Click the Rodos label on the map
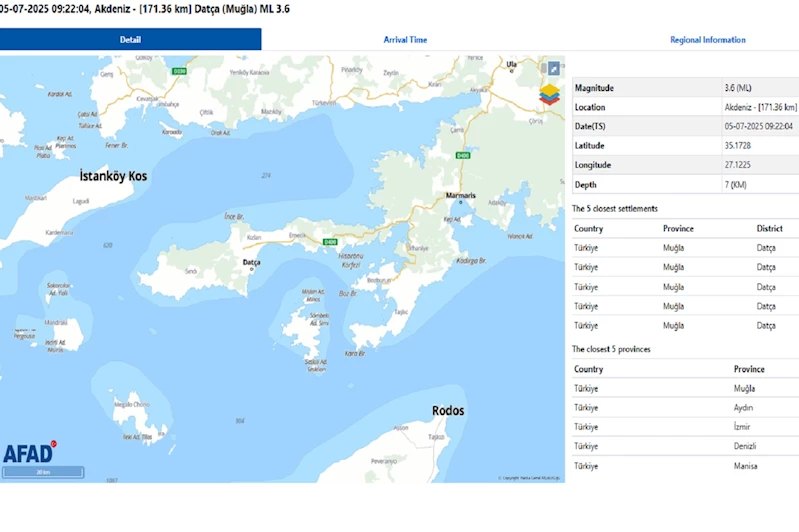The height and width of the screenshot is (532, 799). [x=448, y=411]
